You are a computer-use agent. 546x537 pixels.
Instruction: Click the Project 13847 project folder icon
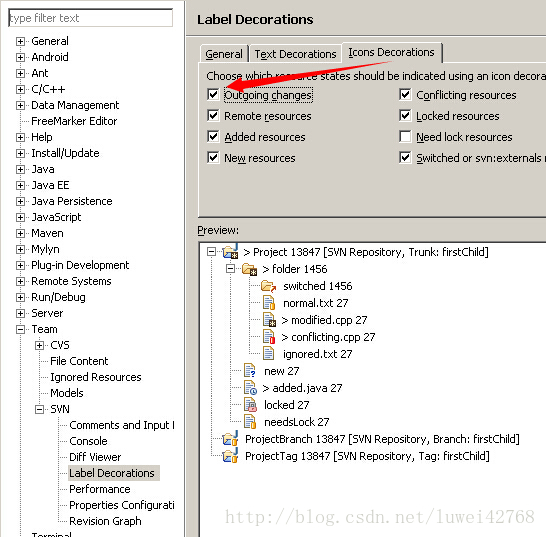[x=230, y=251]
